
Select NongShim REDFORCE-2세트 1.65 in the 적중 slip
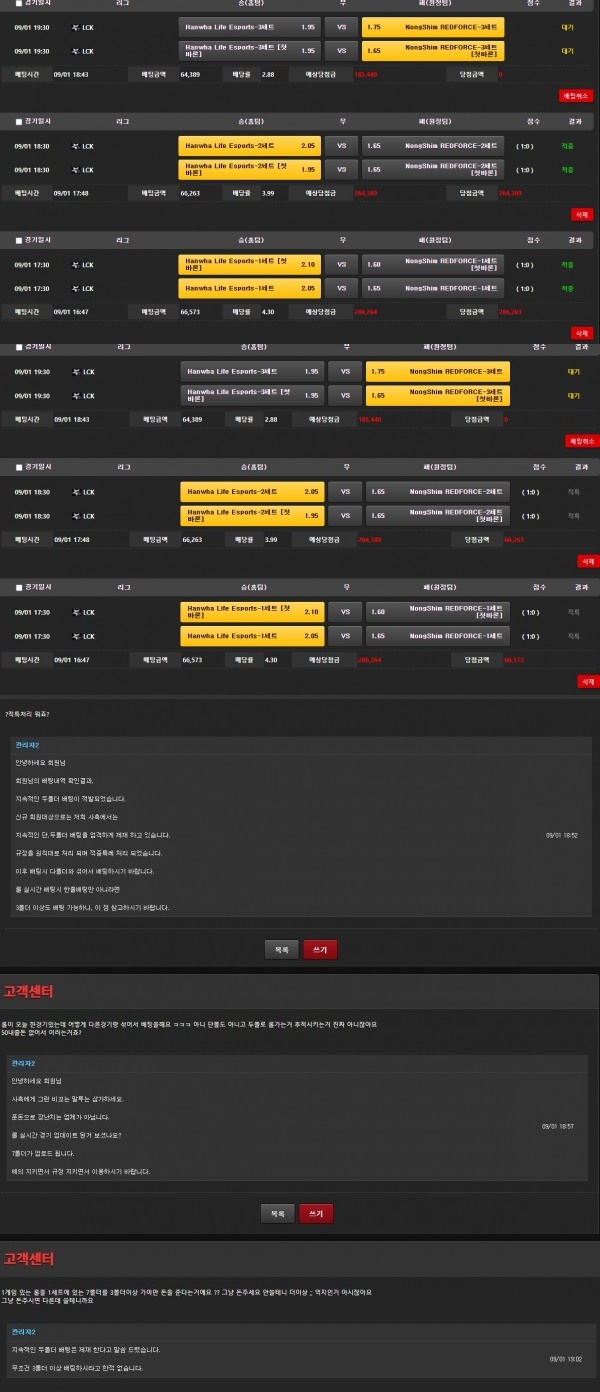433,146
